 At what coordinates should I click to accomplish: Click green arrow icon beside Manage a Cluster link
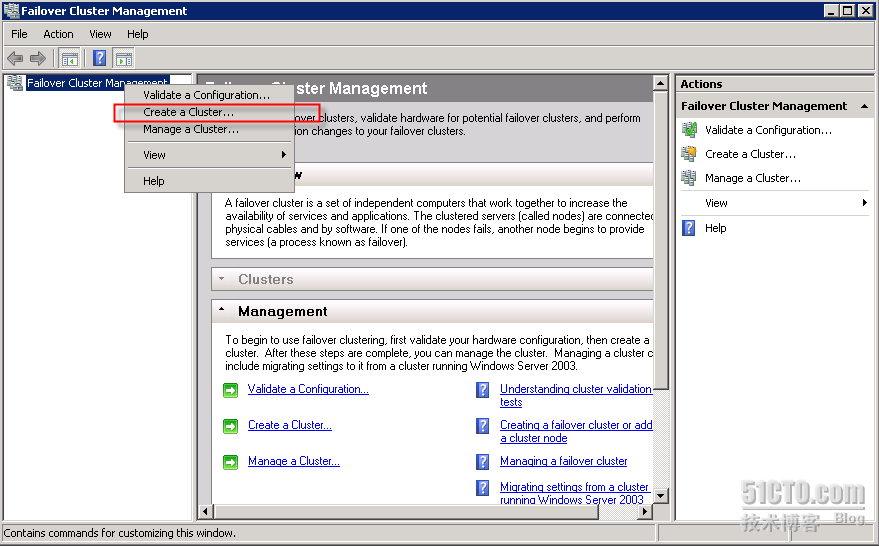[x=230, y=462]
